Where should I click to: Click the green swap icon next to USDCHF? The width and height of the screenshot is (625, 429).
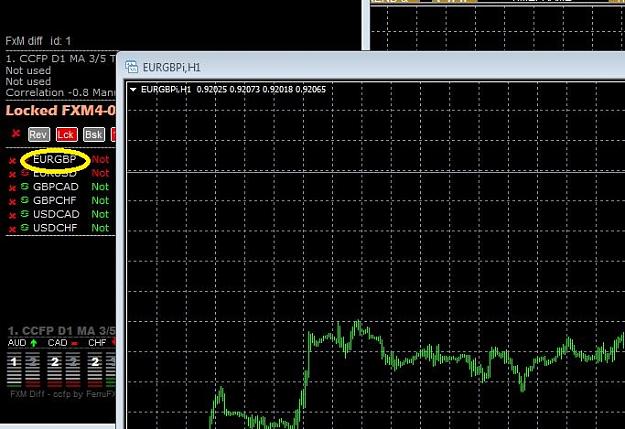(x=25, y=227)
